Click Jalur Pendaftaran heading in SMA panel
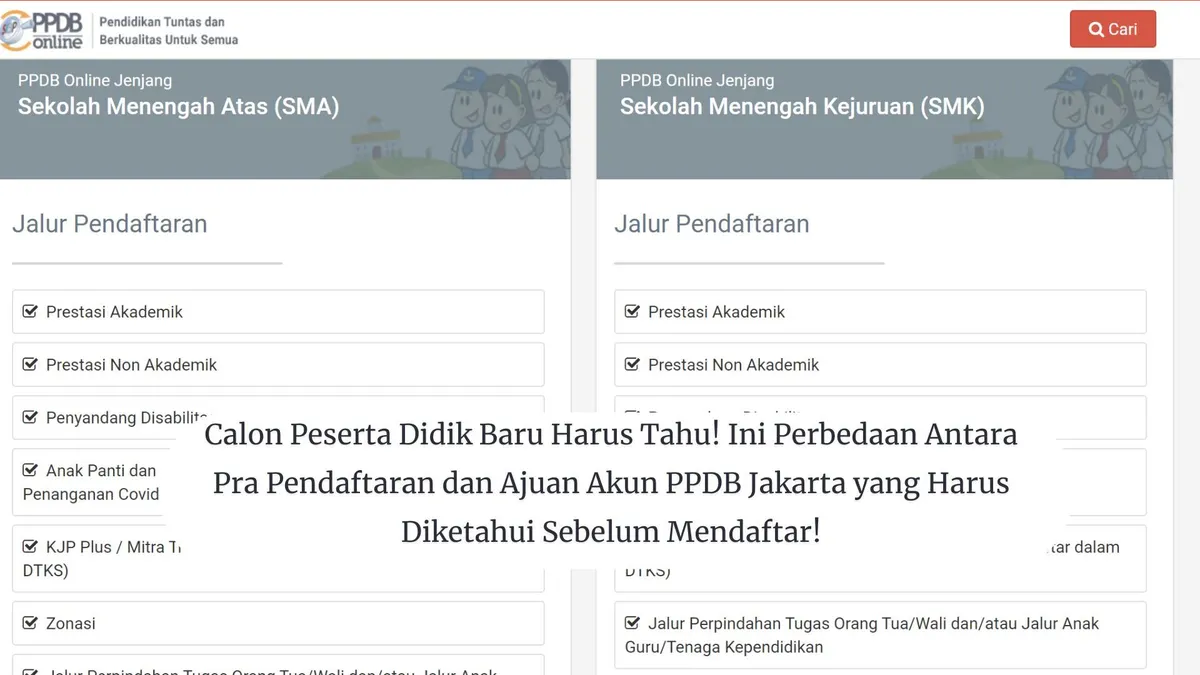Viewport: 1200px width, 675px height. point(110,224)
